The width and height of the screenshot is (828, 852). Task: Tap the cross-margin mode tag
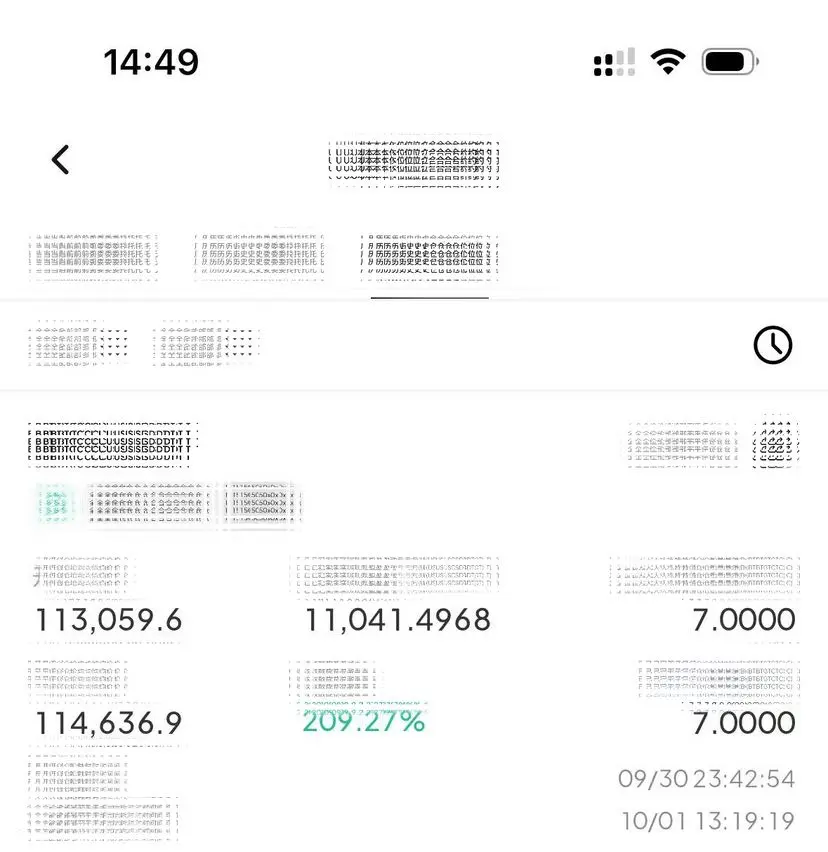[x=148, y=504]
